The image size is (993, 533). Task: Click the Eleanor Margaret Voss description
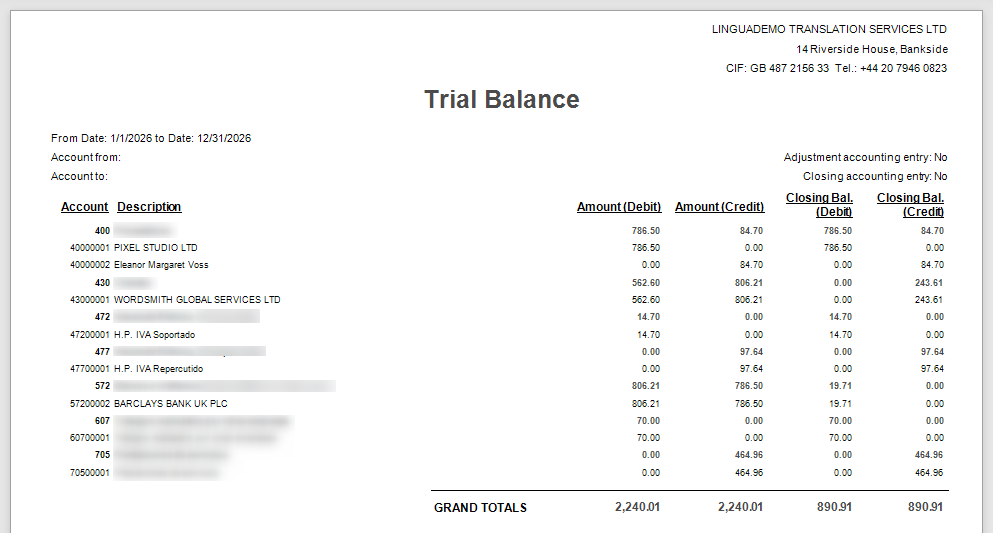tap(161, 265)
